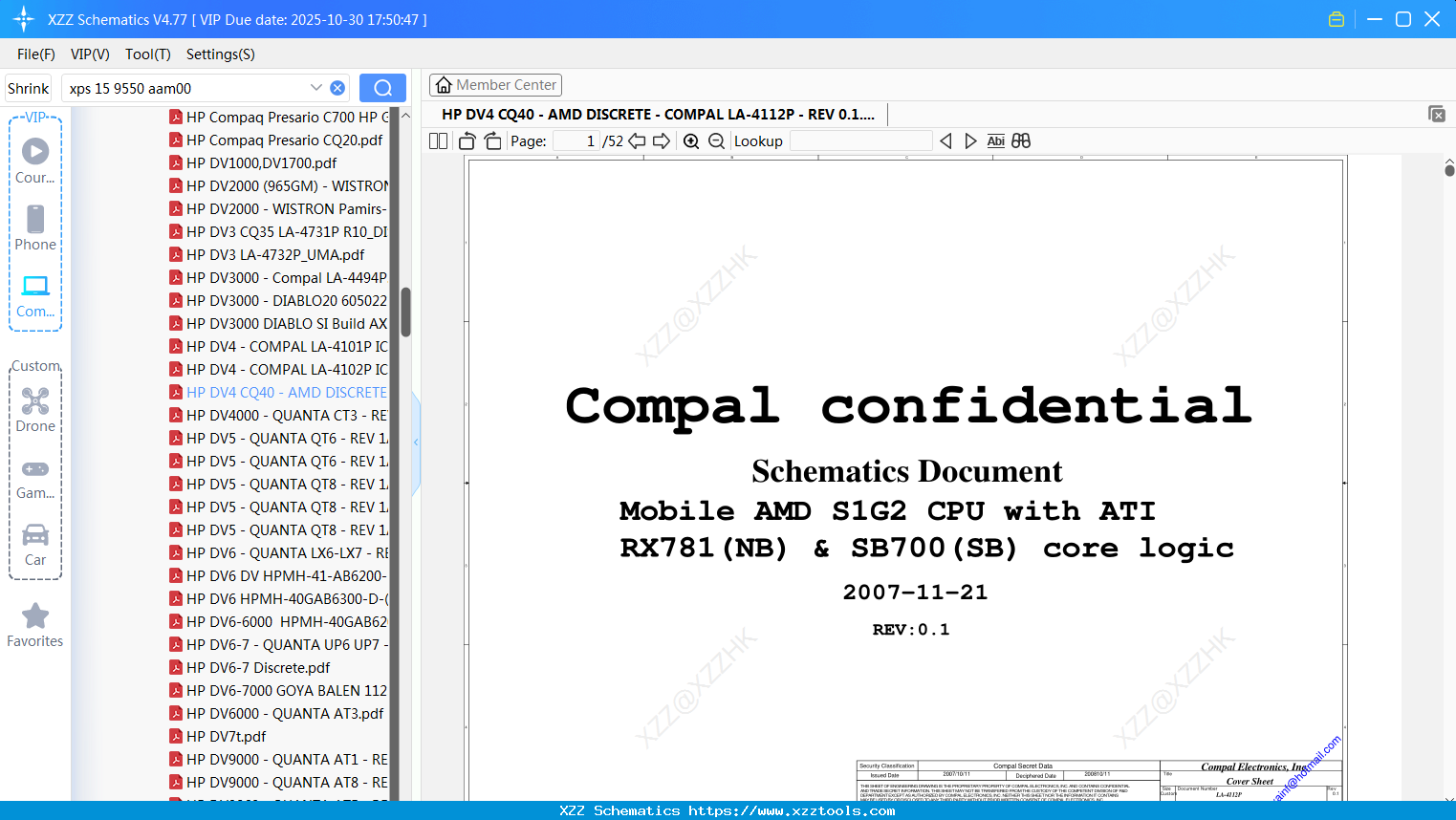The height and width of the screenshot is (820, 1456).
Task: Open the VIP(V) menu
Action: [x=90, y=54]
